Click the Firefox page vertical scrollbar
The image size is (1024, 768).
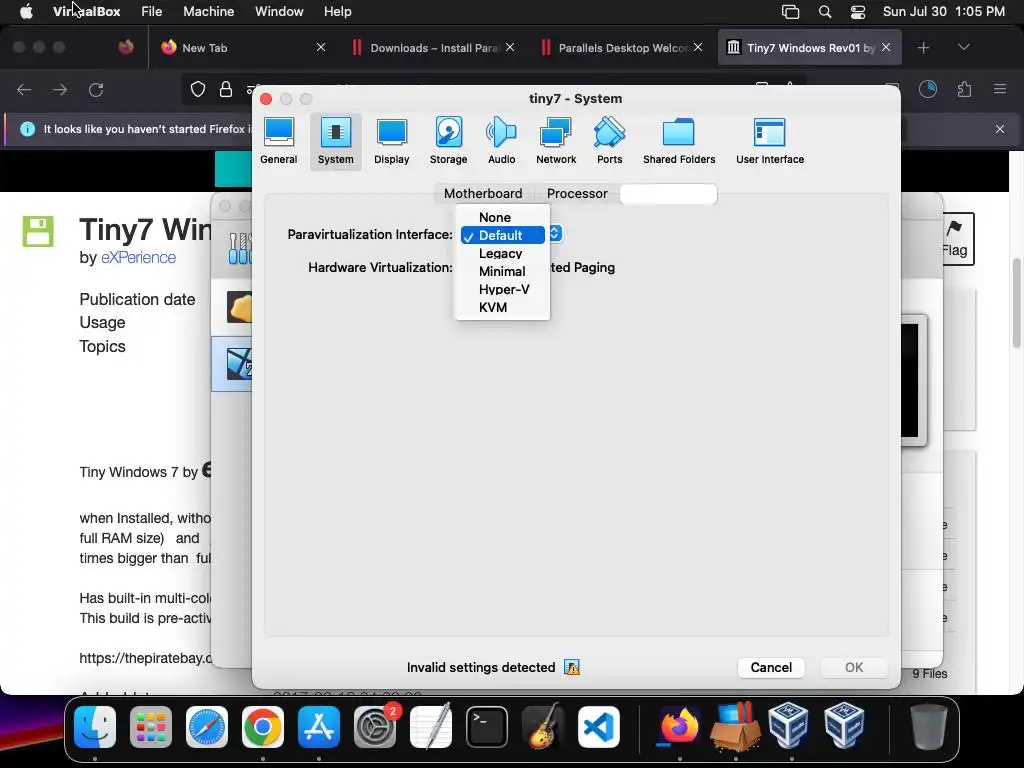pos(1017,304)
